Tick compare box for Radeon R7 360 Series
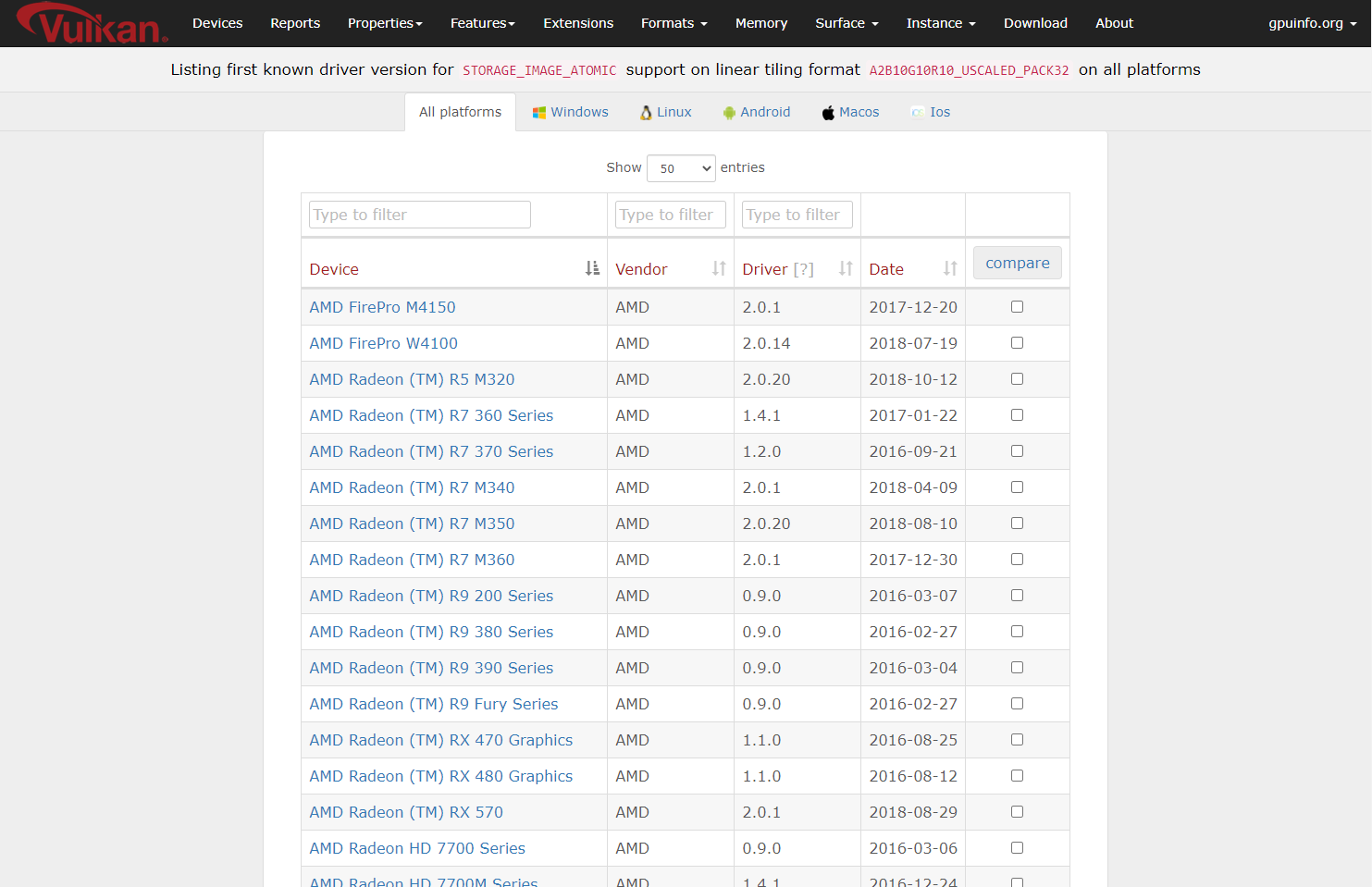The image size is (1372, 887). tap(1017, 414)
